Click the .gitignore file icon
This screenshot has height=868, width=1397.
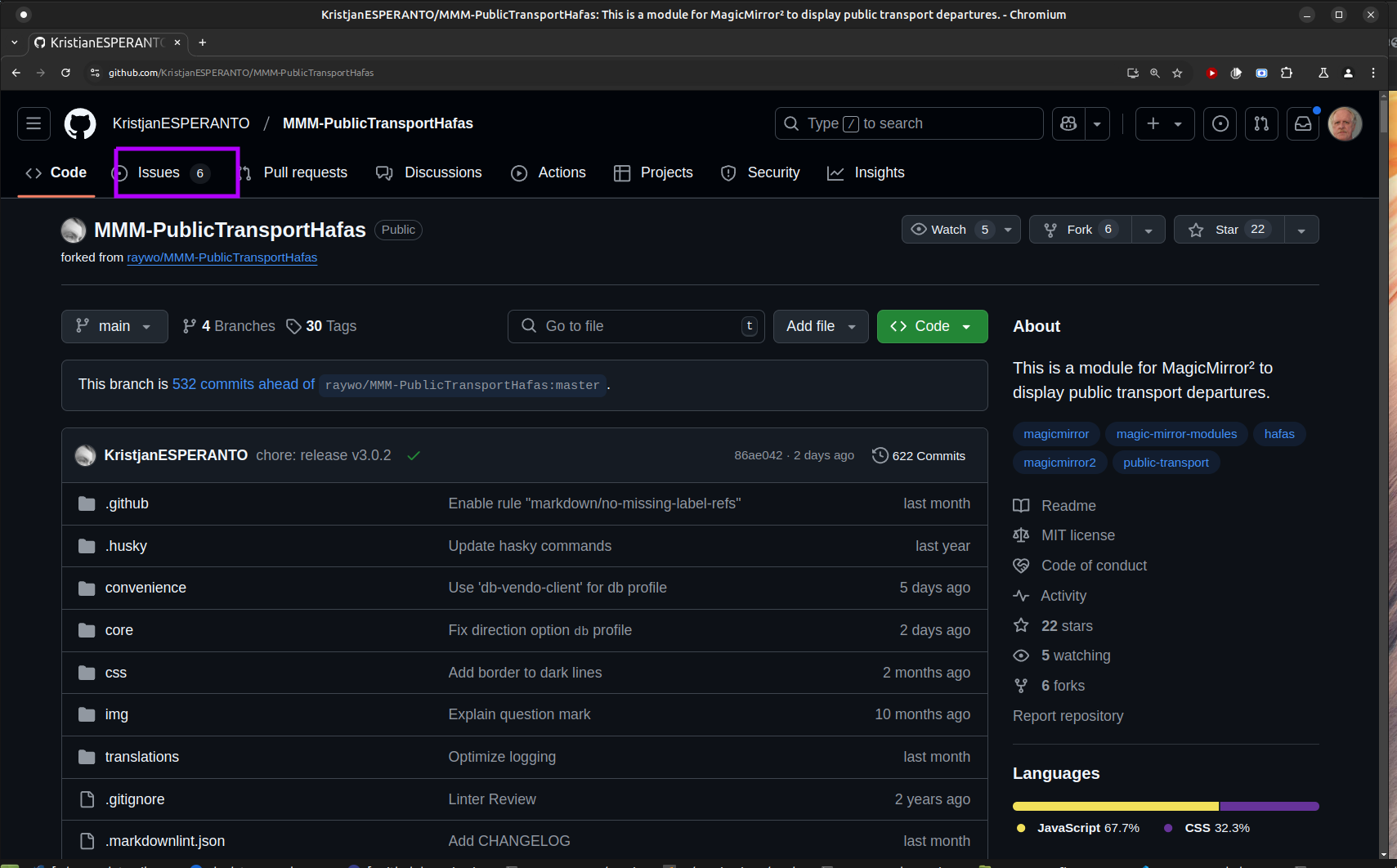pyautogui.click(x=87, y=799)
